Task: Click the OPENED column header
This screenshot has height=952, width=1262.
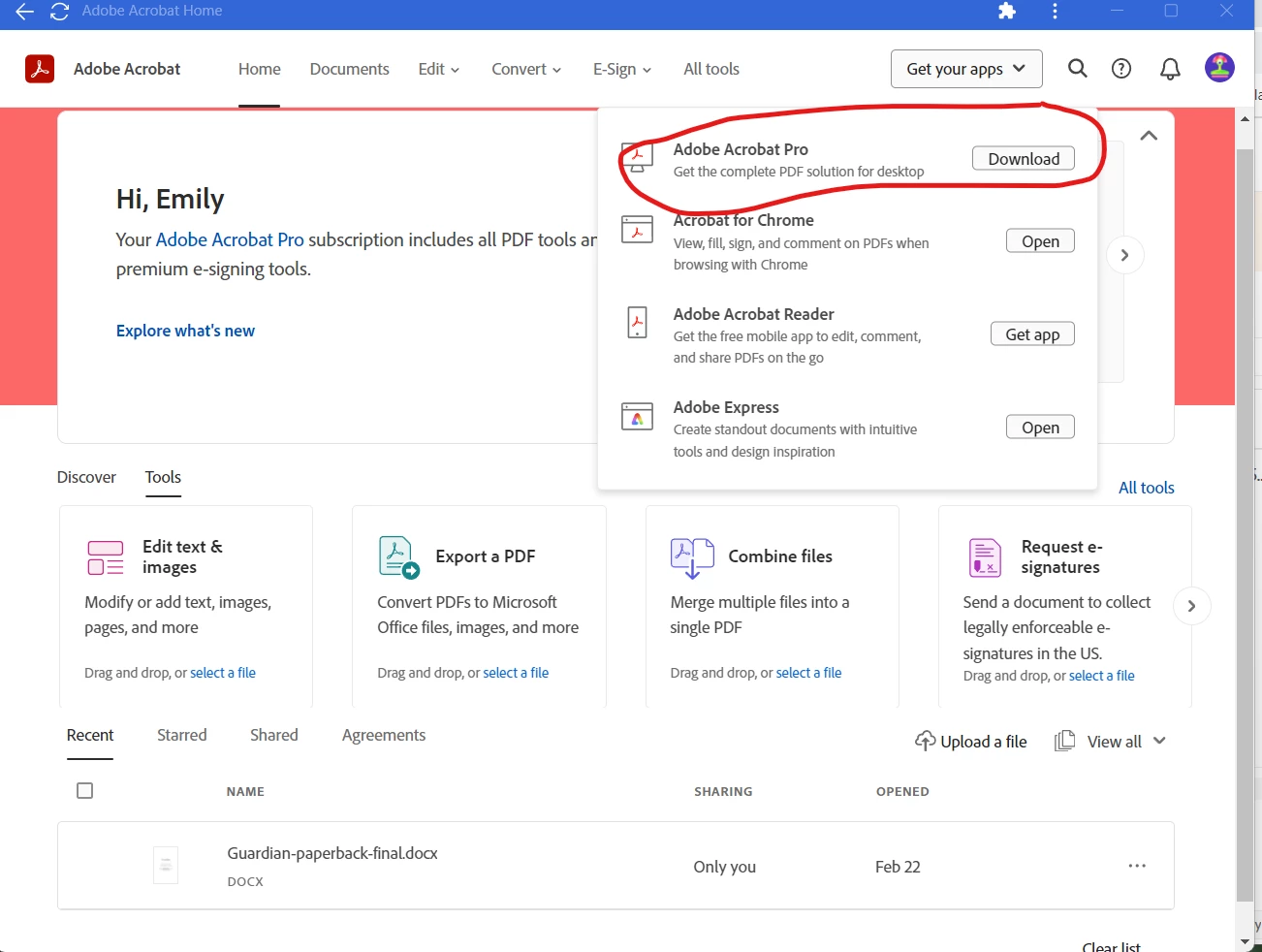Action: 902,792
